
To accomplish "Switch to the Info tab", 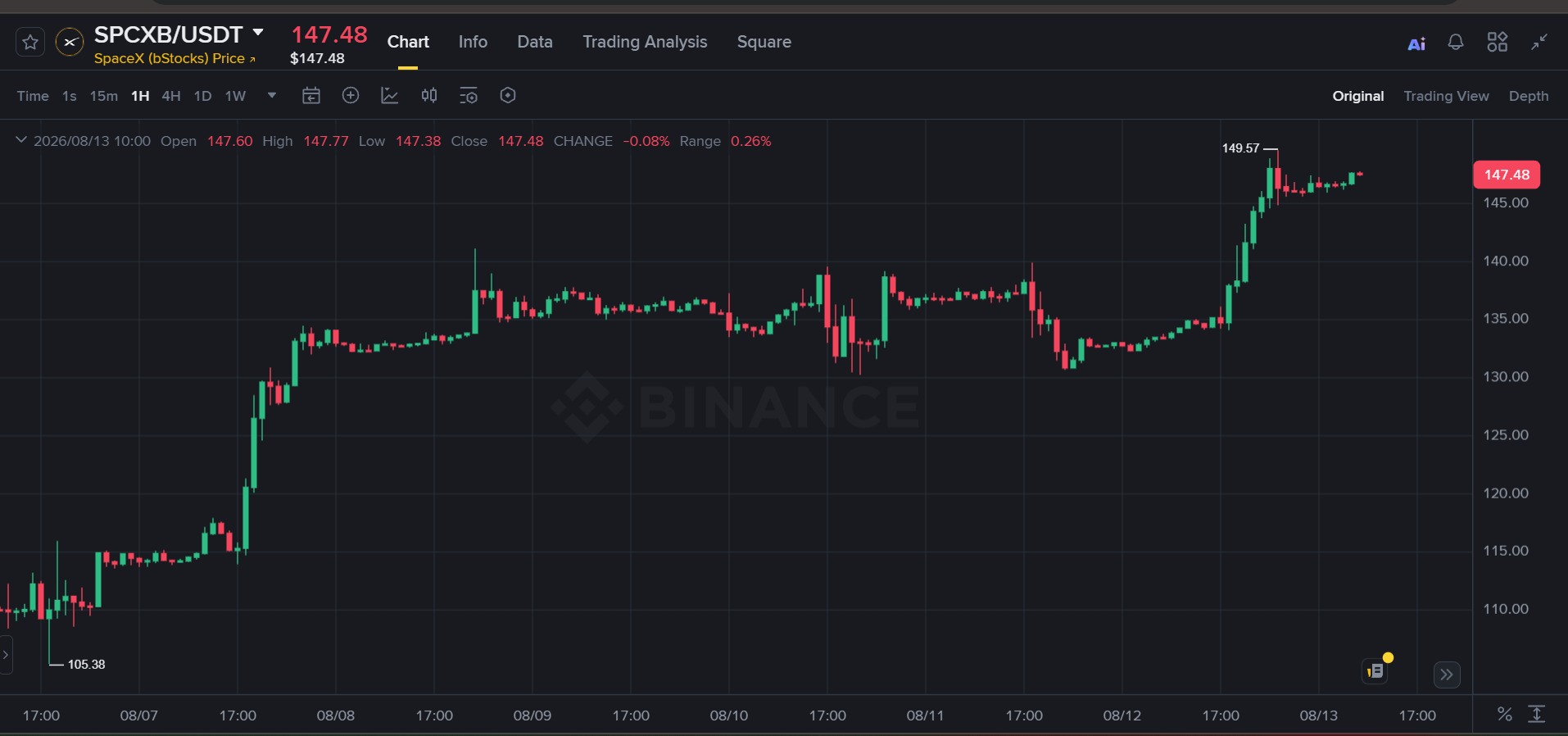I will pyautogui.click(x=473, y=42).
